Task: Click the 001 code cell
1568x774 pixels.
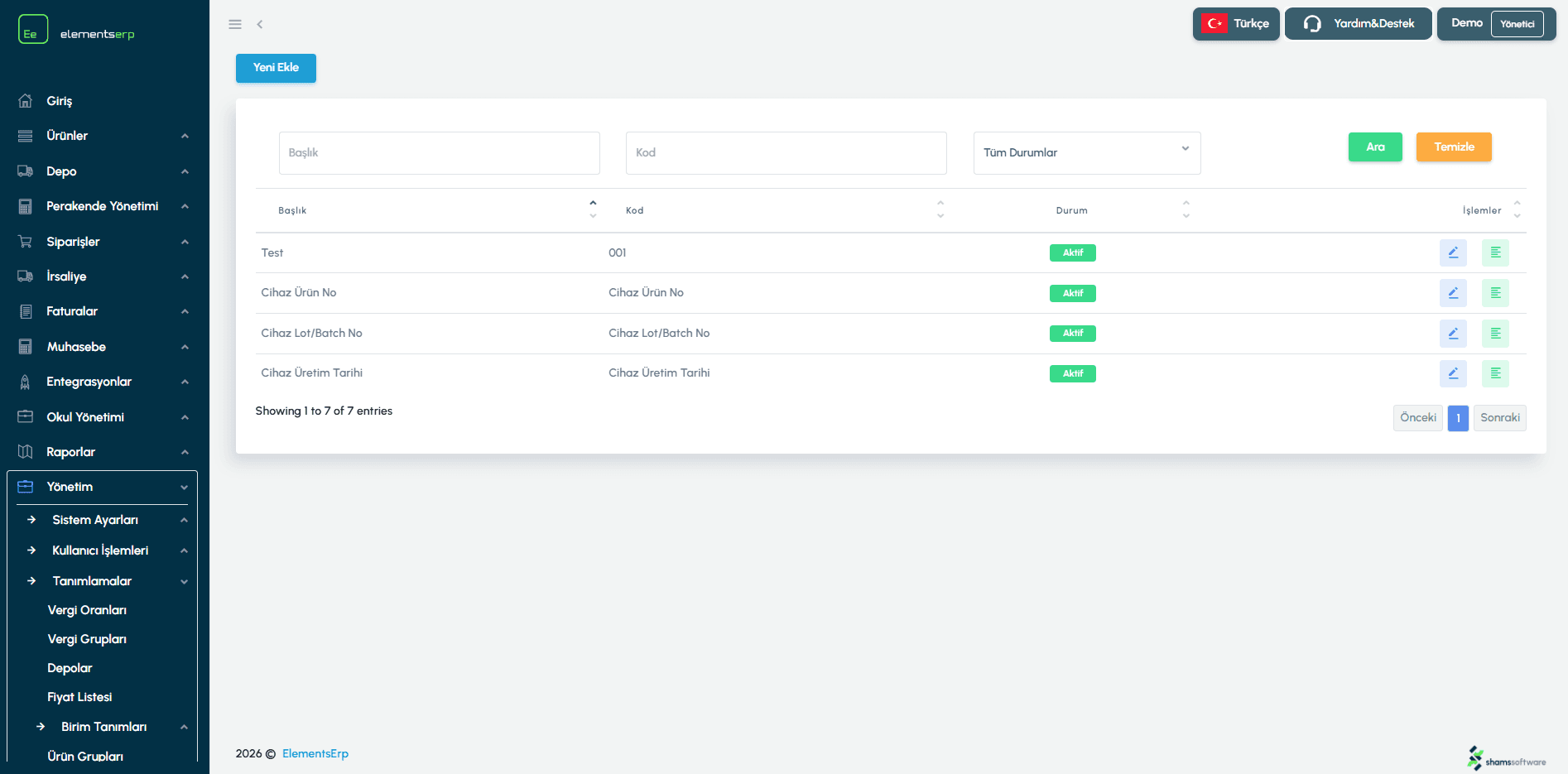Action: [618, 252]
